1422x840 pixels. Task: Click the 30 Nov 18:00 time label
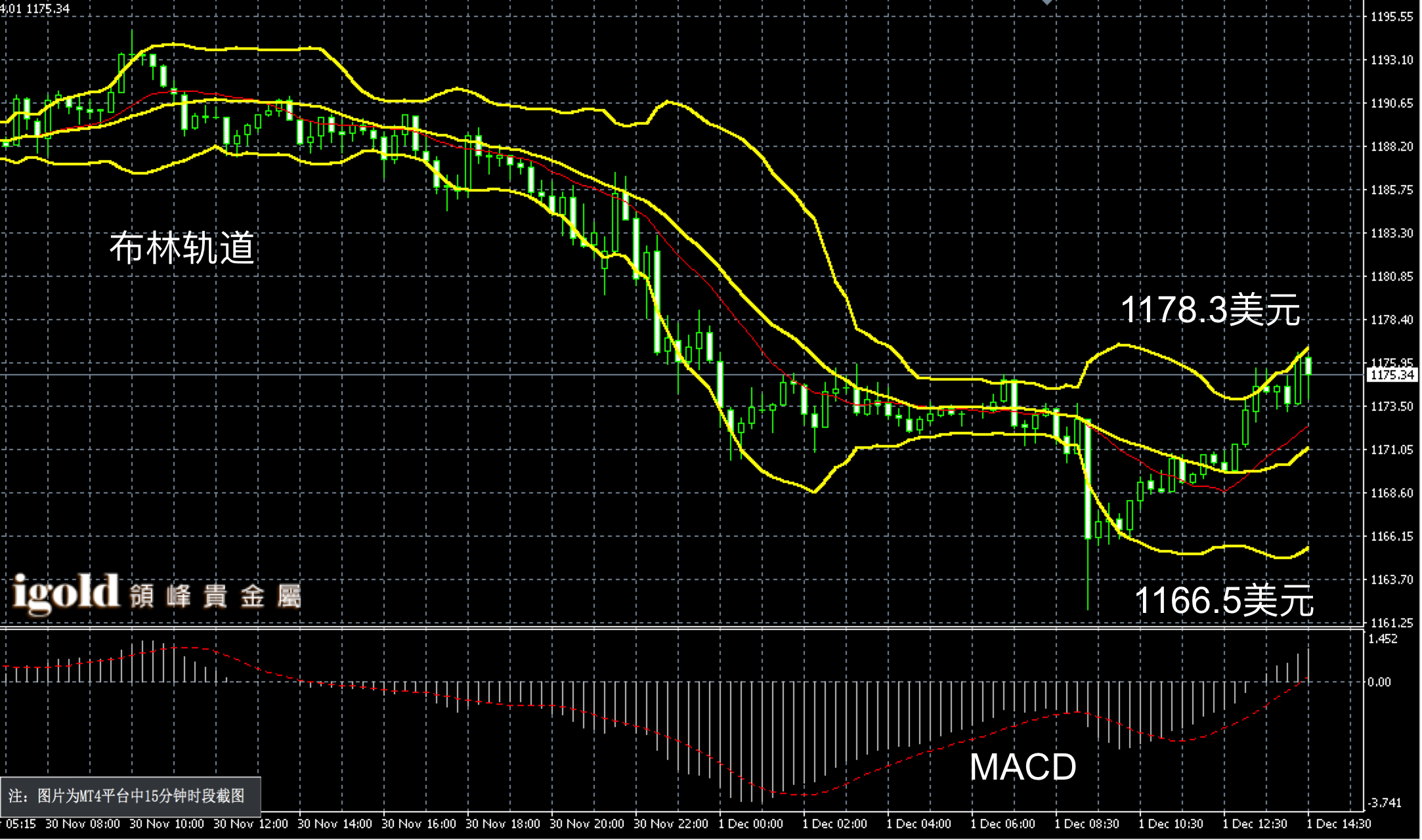coord(502,824)
